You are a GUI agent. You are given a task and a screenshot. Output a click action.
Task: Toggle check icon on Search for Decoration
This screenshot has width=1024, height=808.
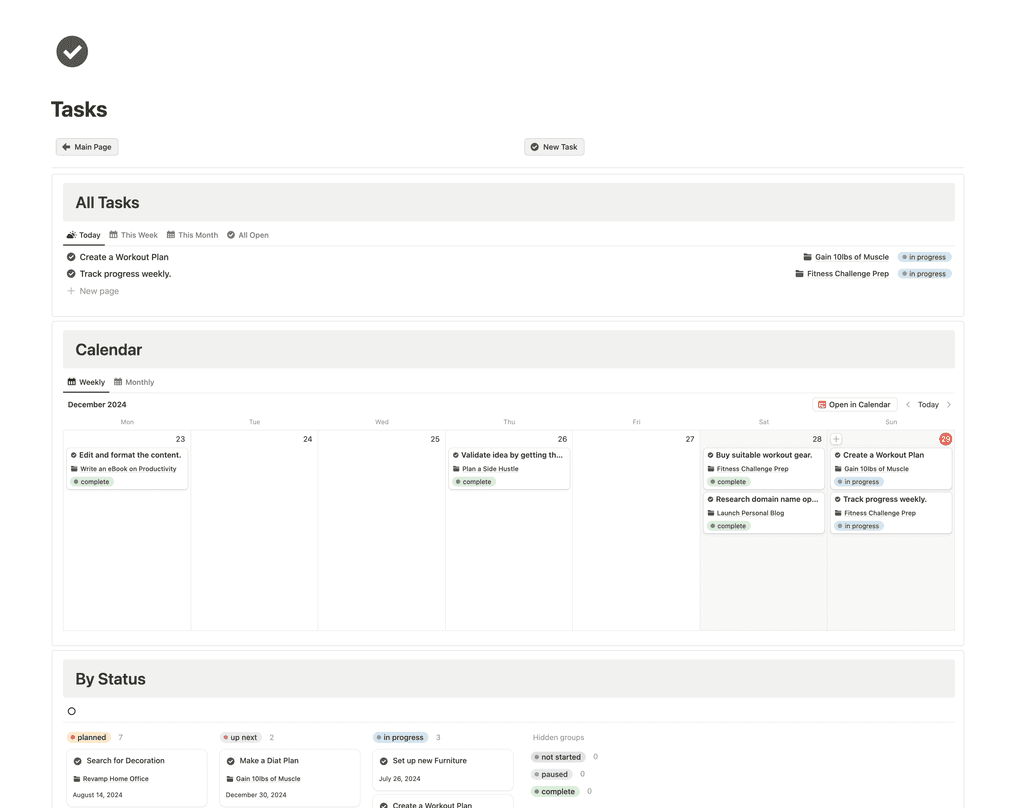coord(78,761)
